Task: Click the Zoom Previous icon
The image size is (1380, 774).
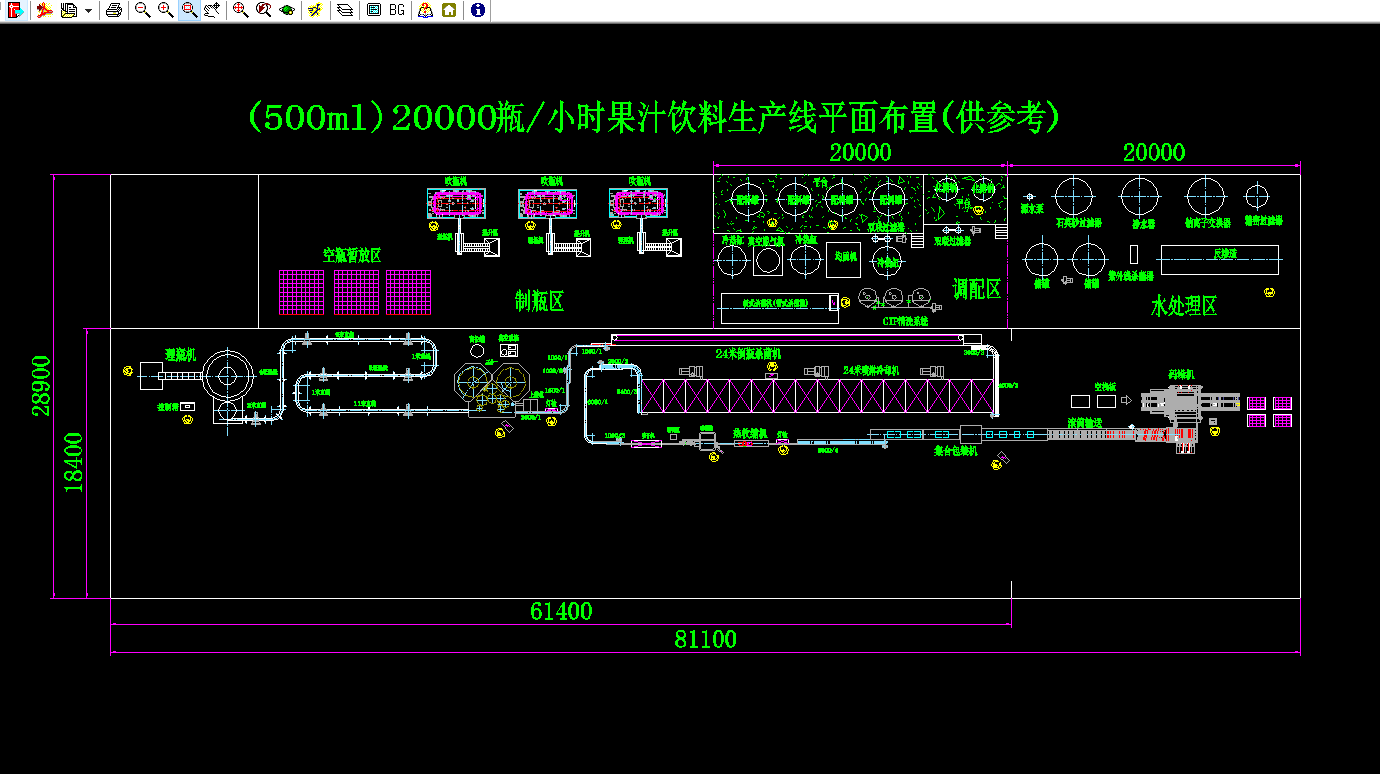Action: pyautogui.click(x=264, y=10)
